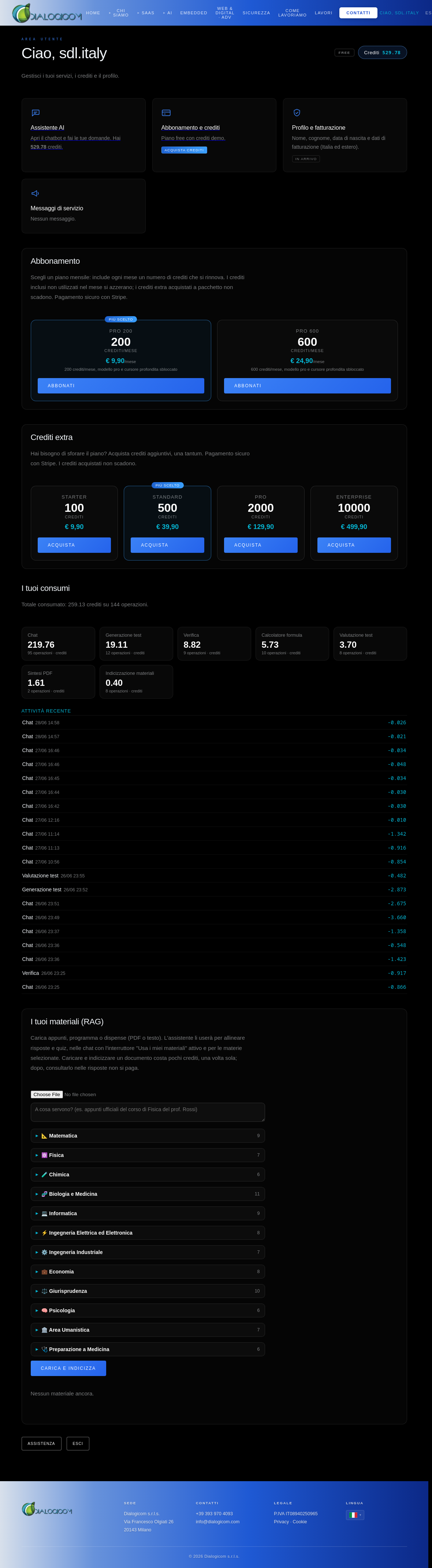Screen dimensions: 432x1568
Task: Open the SICUREZZA menu item
Action: (256, 13)
